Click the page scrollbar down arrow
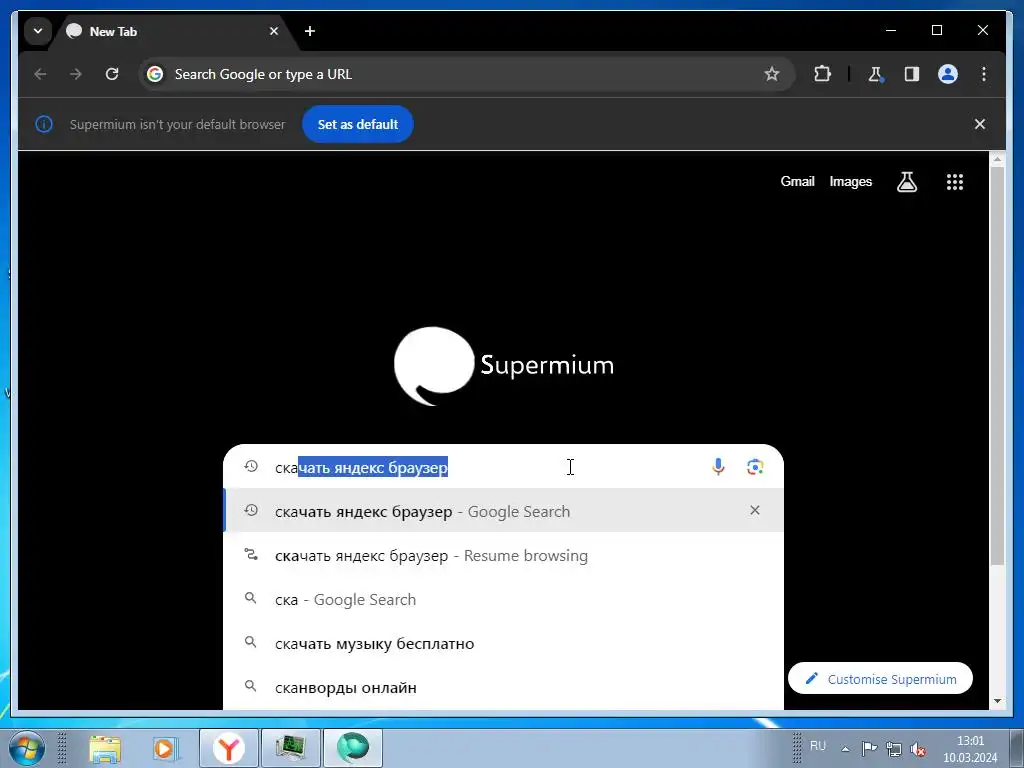Image resolution: width=1024 pixels, height=768 pixels. click(997, 701)
